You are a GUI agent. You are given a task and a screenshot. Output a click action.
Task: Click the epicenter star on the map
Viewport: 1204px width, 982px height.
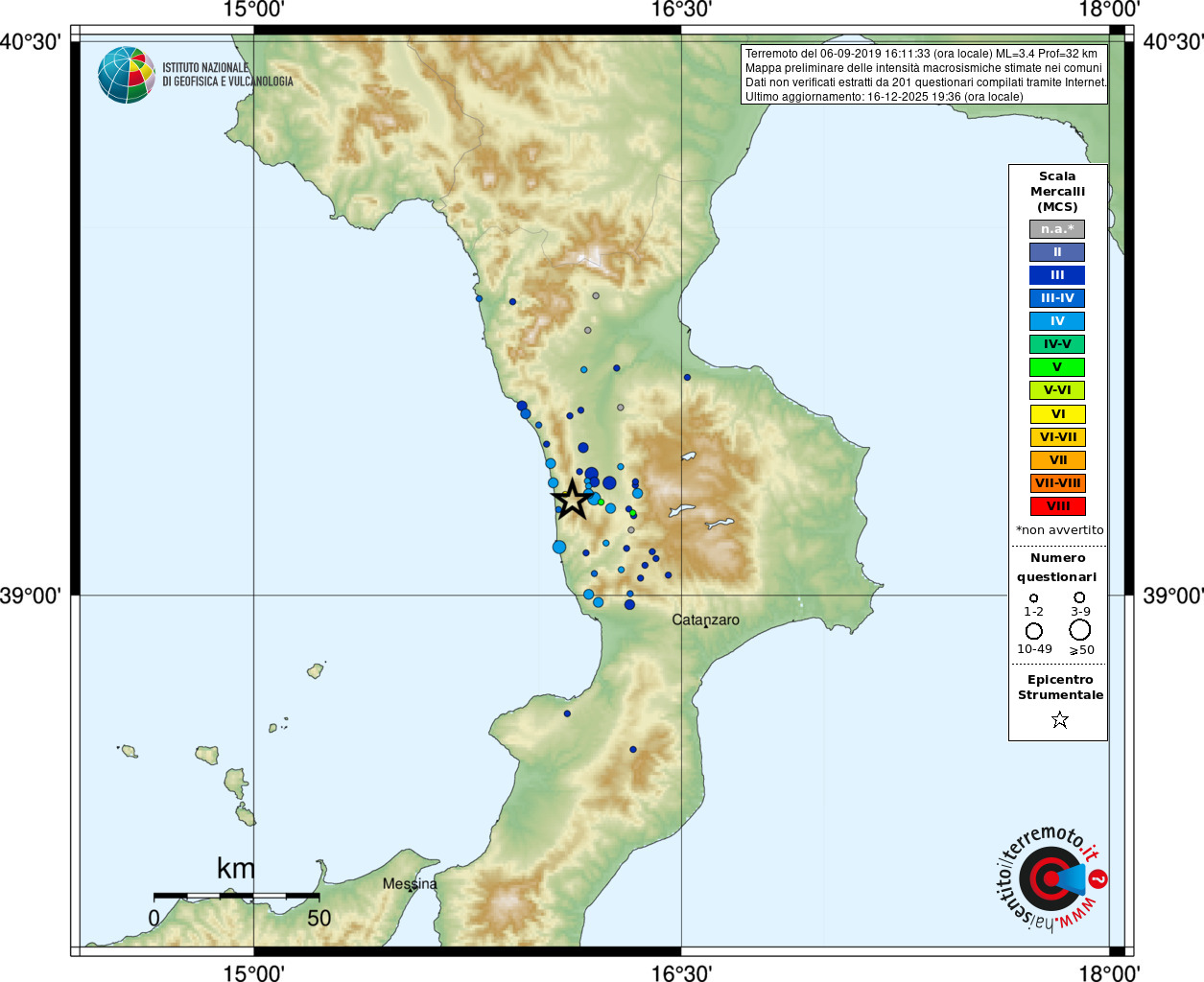[572, 500]
